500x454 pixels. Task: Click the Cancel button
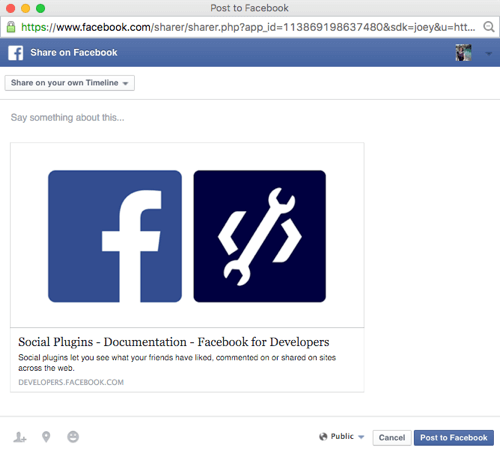(392, 438)
